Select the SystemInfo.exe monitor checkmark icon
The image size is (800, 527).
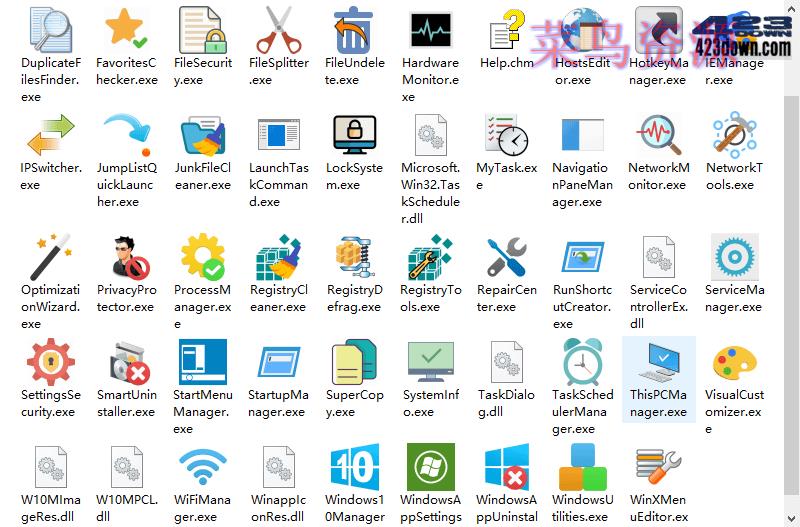pos(431,362)
